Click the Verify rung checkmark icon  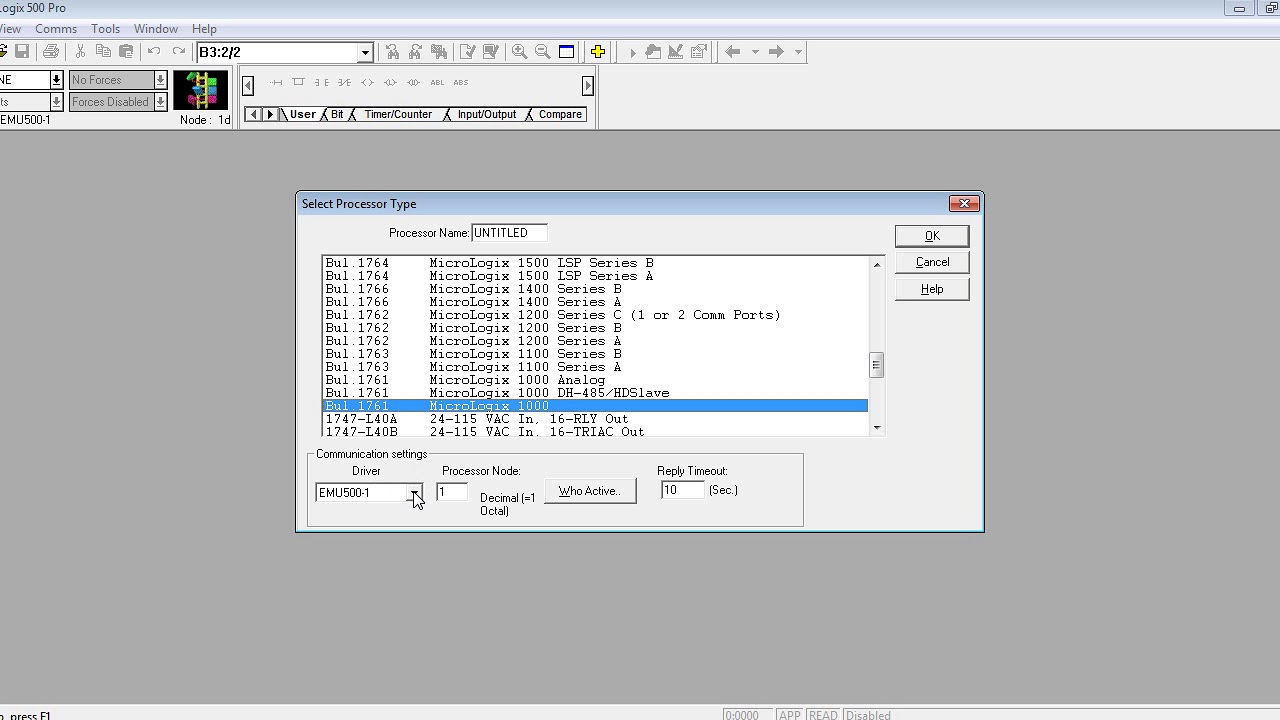click(467, 52)
